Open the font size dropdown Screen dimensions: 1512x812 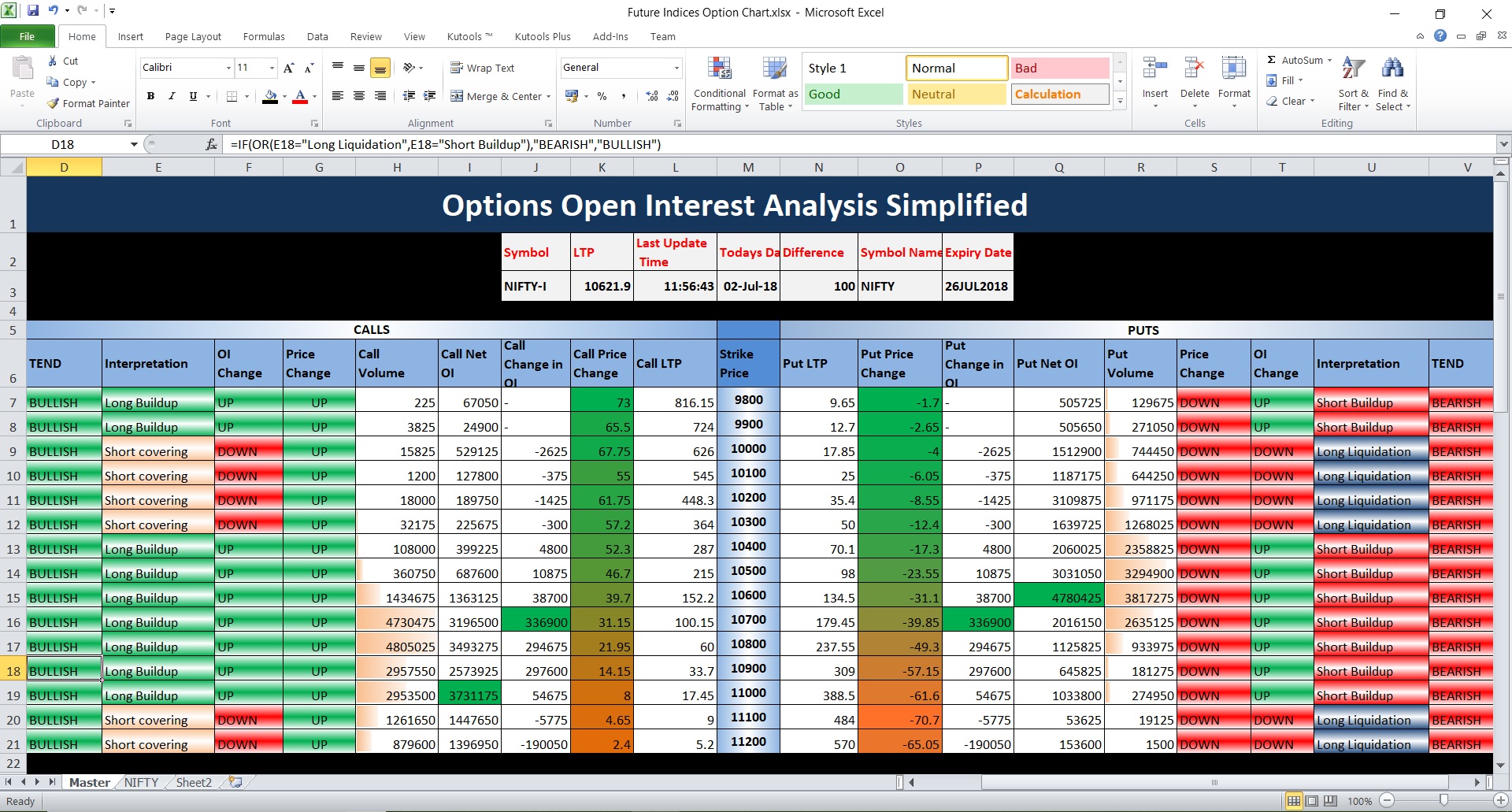(x=271, y=68)
